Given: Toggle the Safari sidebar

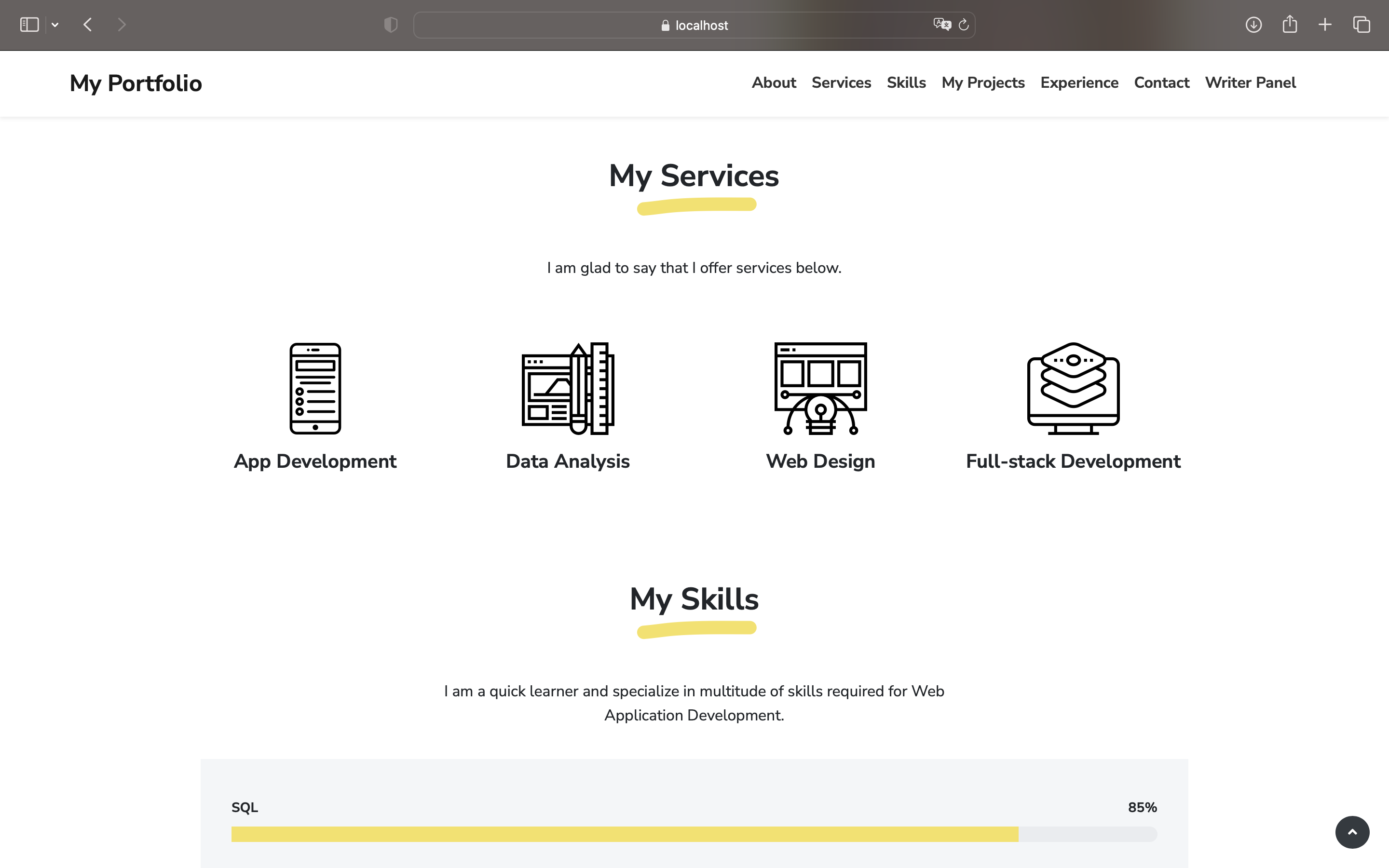Looking at the screenshot, I should (29, 25).
